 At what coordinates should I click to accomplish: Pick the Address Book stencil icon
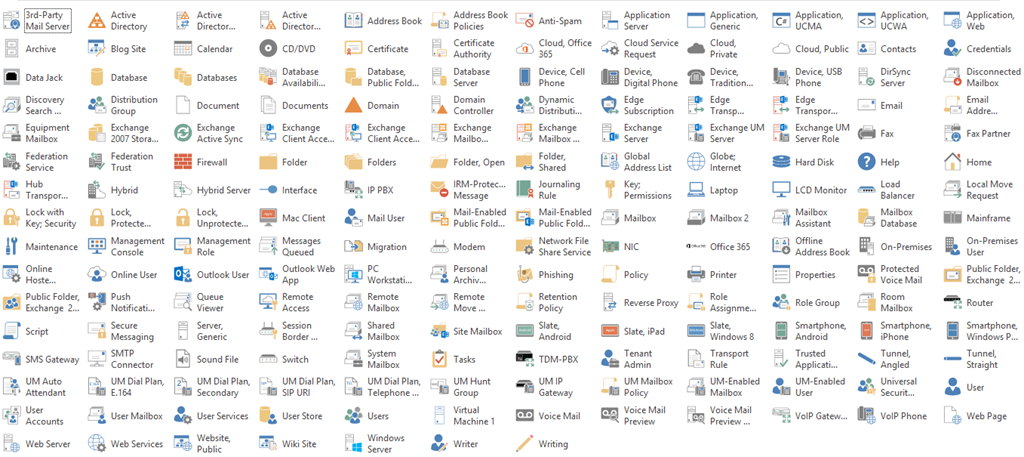[x=353, y=21]
